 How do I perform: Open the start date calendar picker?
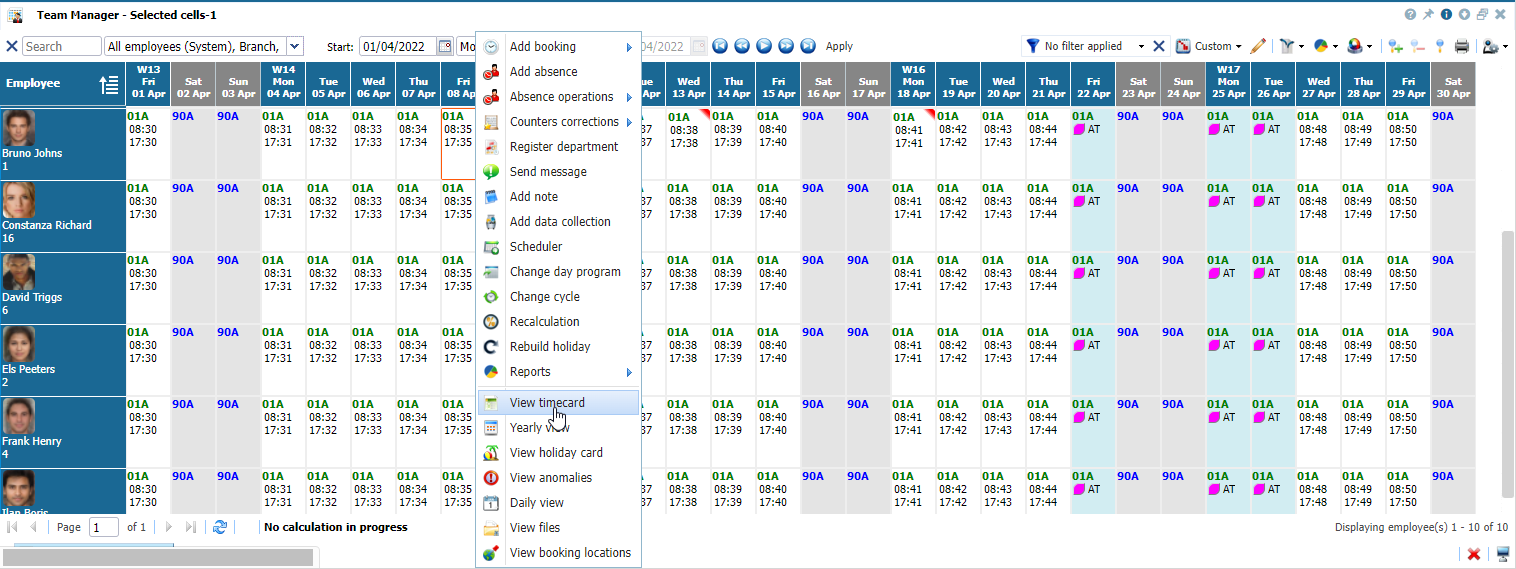pos(445,46)
